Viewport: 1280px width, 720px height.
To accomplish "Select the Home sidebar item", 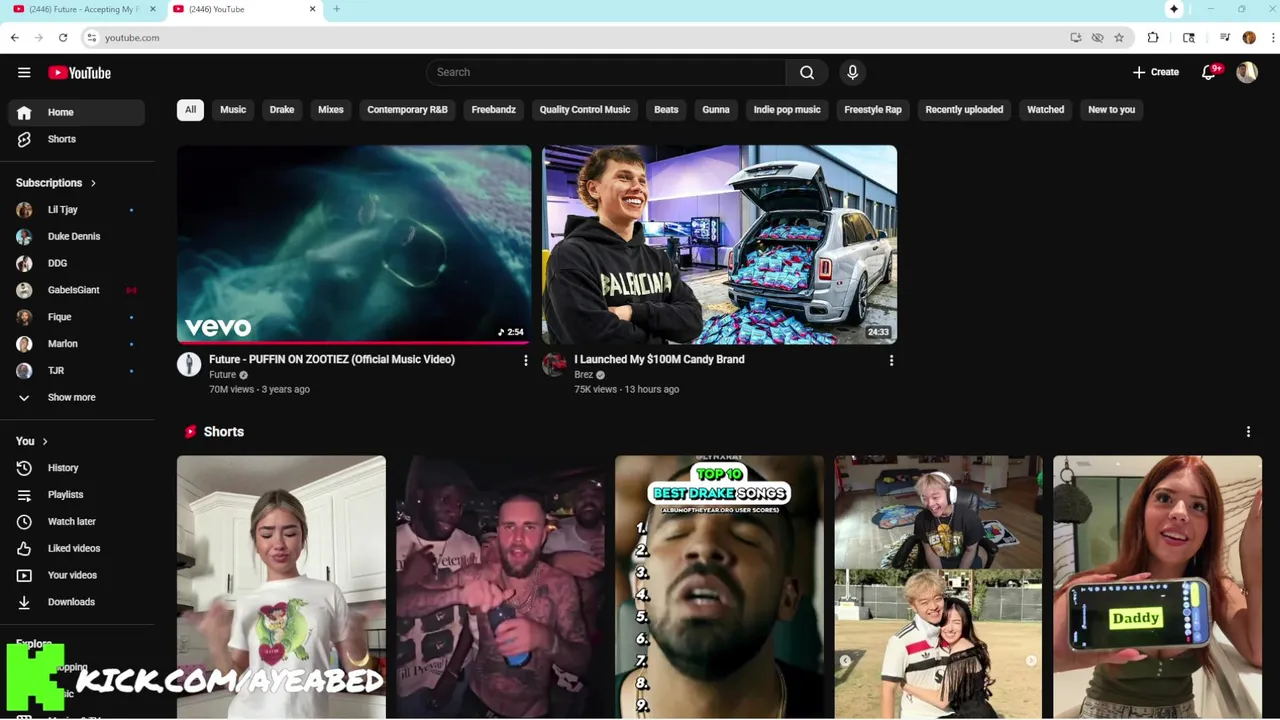I will point(76,113).
